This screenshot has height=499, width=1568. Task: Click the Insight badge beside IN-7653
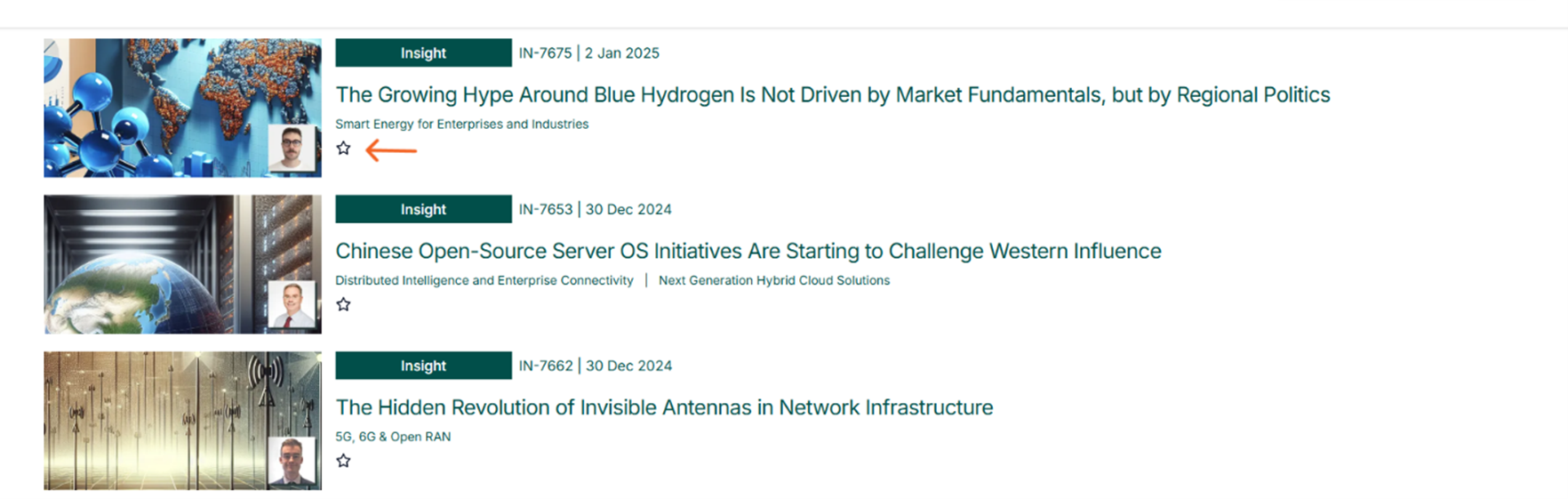pos(423,210)
